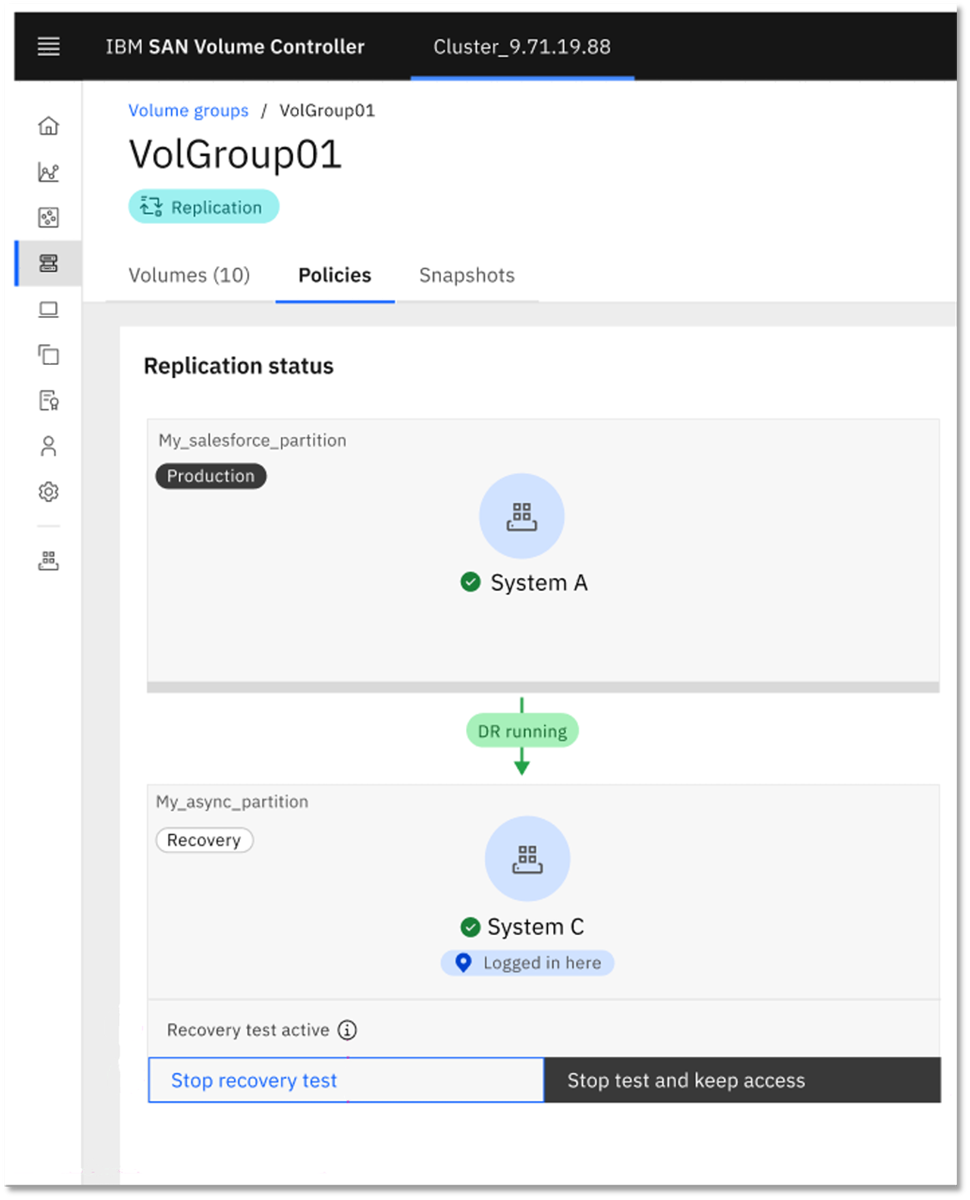Click the DR running status badge

[522, 730]
